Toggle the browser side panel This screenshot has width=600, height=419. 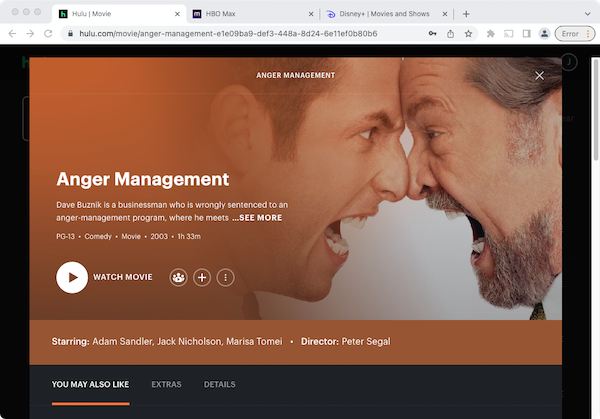pos(527,34)
